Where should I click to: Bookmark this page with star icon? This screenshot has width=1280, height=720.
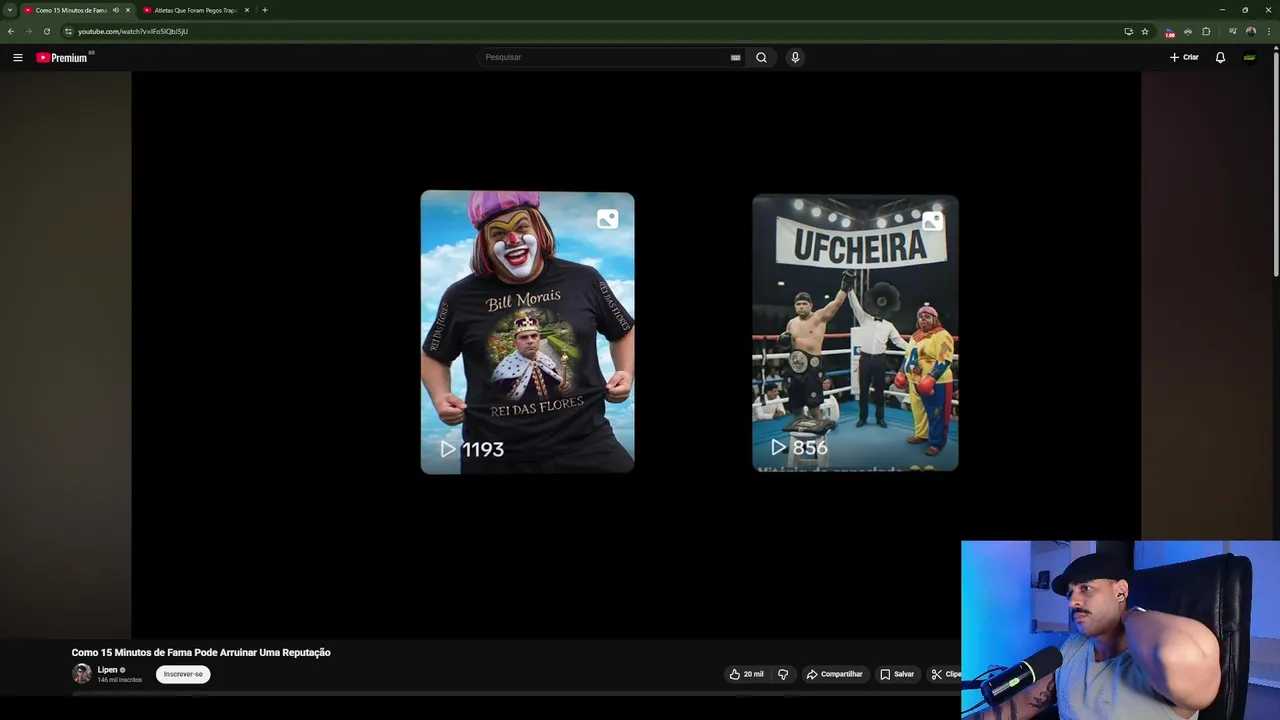[1145, 31]
